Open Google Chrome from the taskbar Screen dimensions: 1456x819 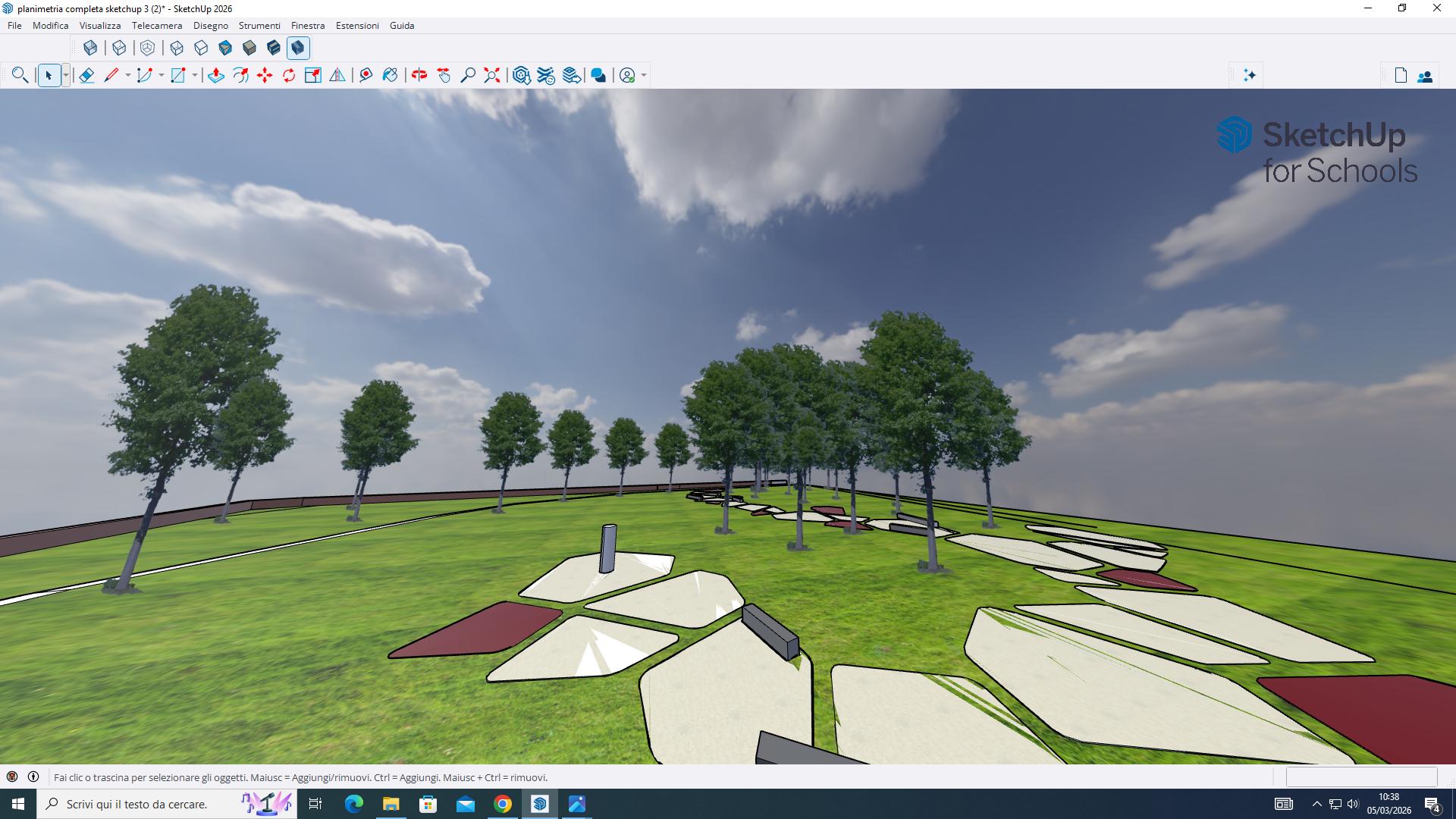503,804
